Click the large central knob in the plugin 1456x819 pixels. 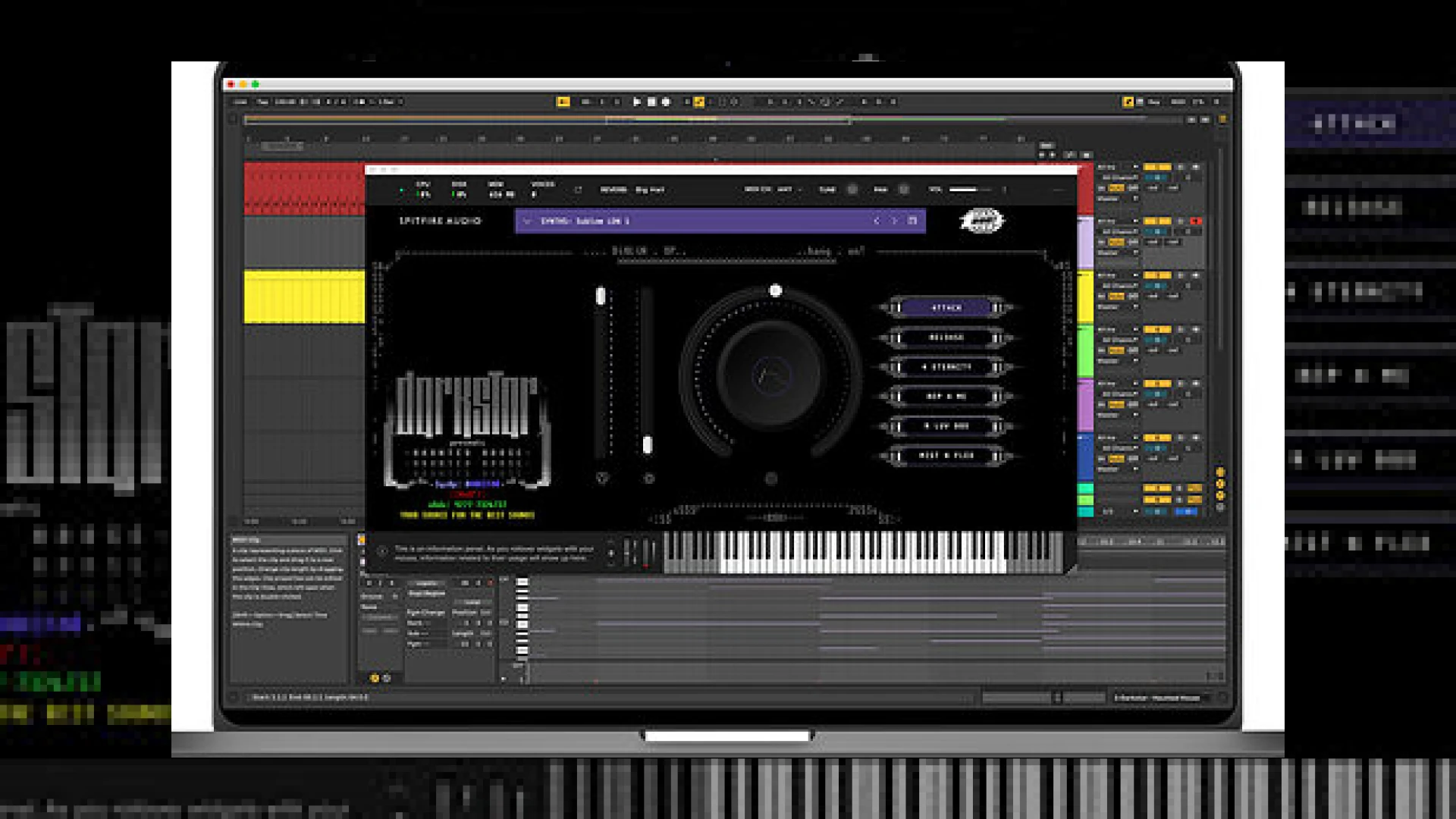click(x=771, y=374)
